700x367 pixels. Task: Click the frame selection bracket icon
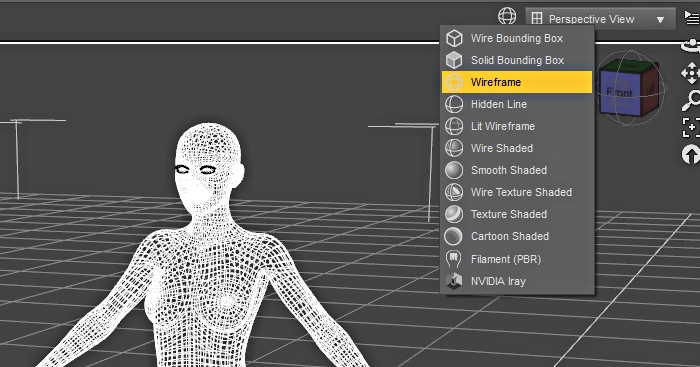pyautogui.click(x=691, y=127)
